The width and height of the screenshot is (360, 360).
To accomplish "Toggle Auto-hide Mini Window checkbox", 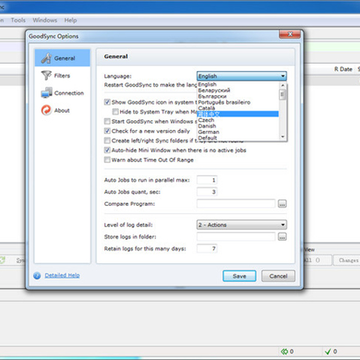I will coord(107,150).
